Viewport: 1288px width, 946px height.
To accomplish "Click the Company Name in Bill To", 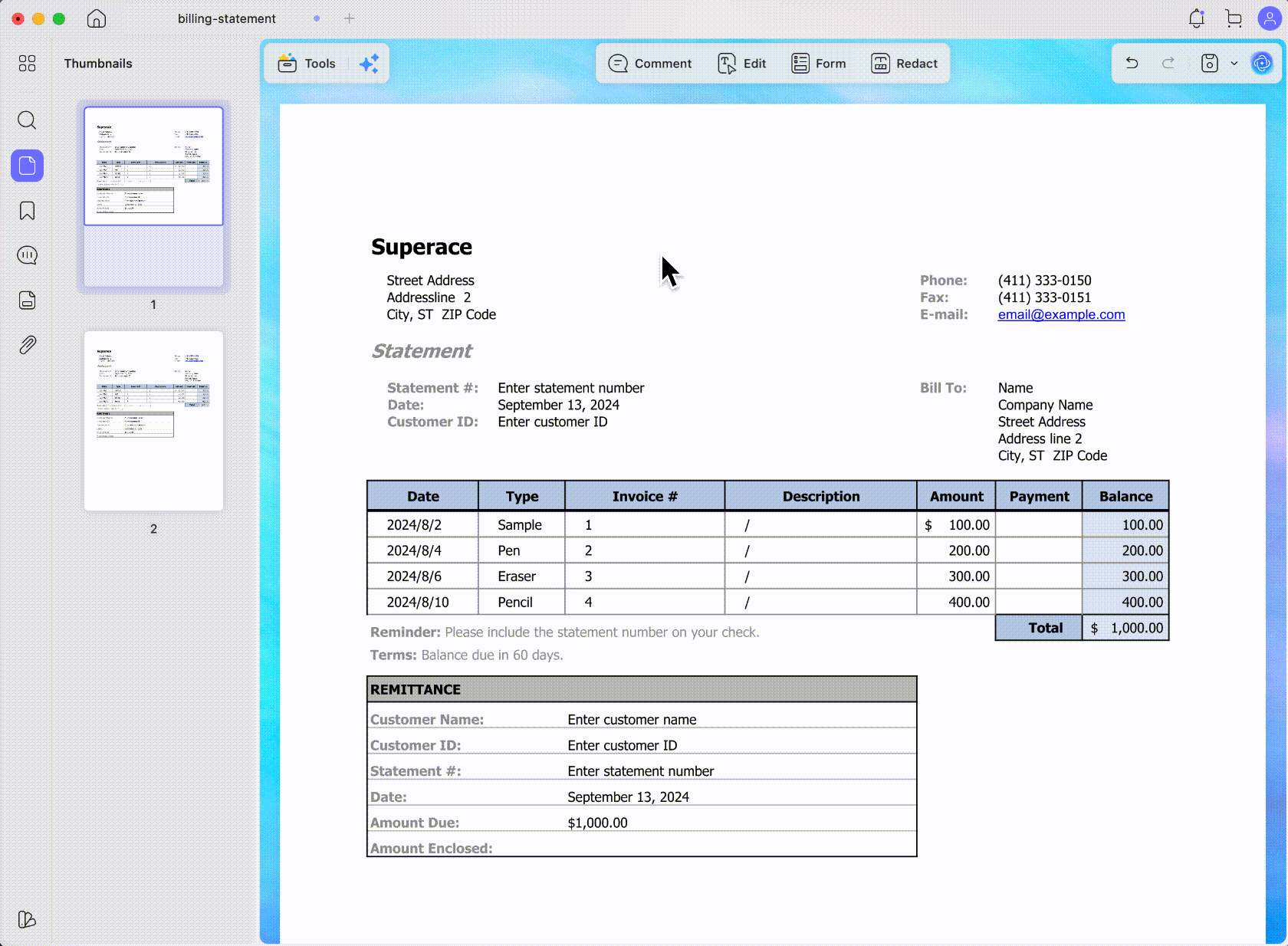I will point(1045,405).
